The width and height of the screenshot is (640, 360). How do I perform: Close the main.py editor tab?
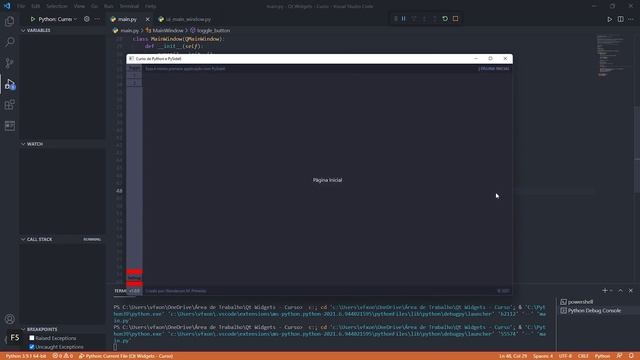point(147,19)
